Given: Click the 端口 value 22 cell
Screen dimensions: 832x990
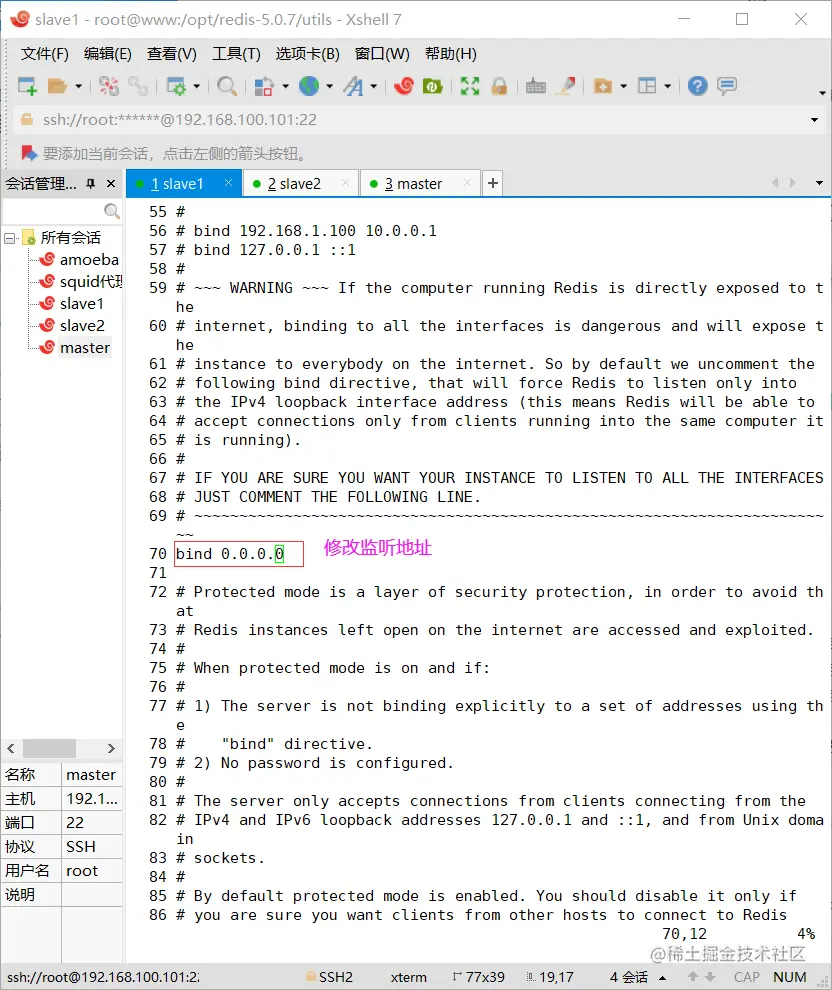Looking at the screenshot, I should pyautogui.click(x=92, y=823).
